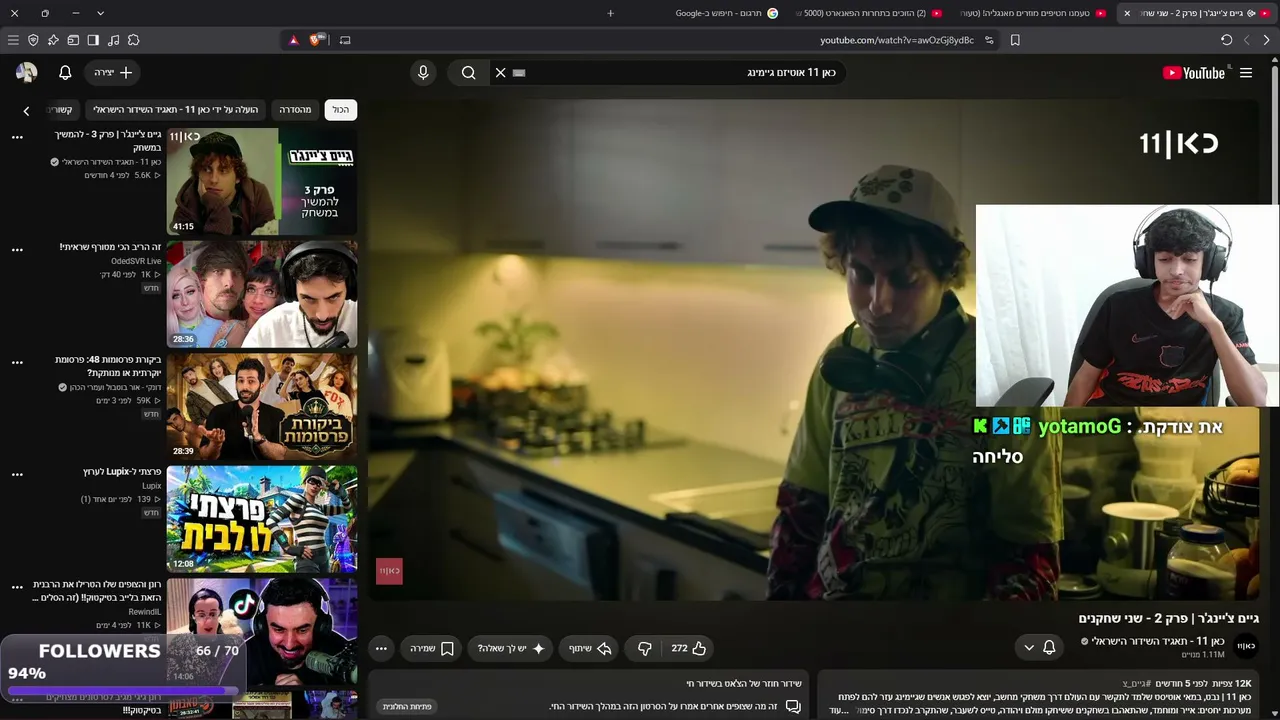Click the cast media icon beside Brave Shields
The image size is (1280, 720).
point(345,40)
